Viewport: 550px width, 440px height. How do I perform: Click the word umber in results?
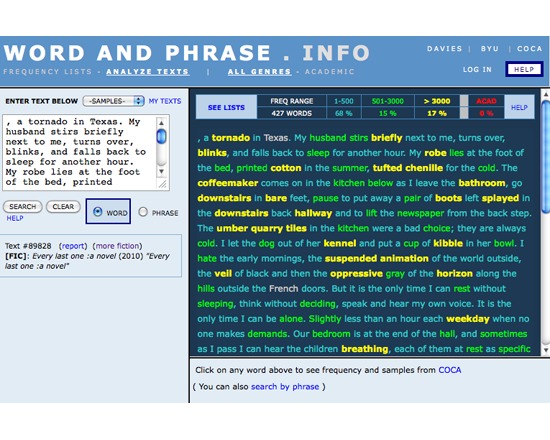click(x=232, y=228)
